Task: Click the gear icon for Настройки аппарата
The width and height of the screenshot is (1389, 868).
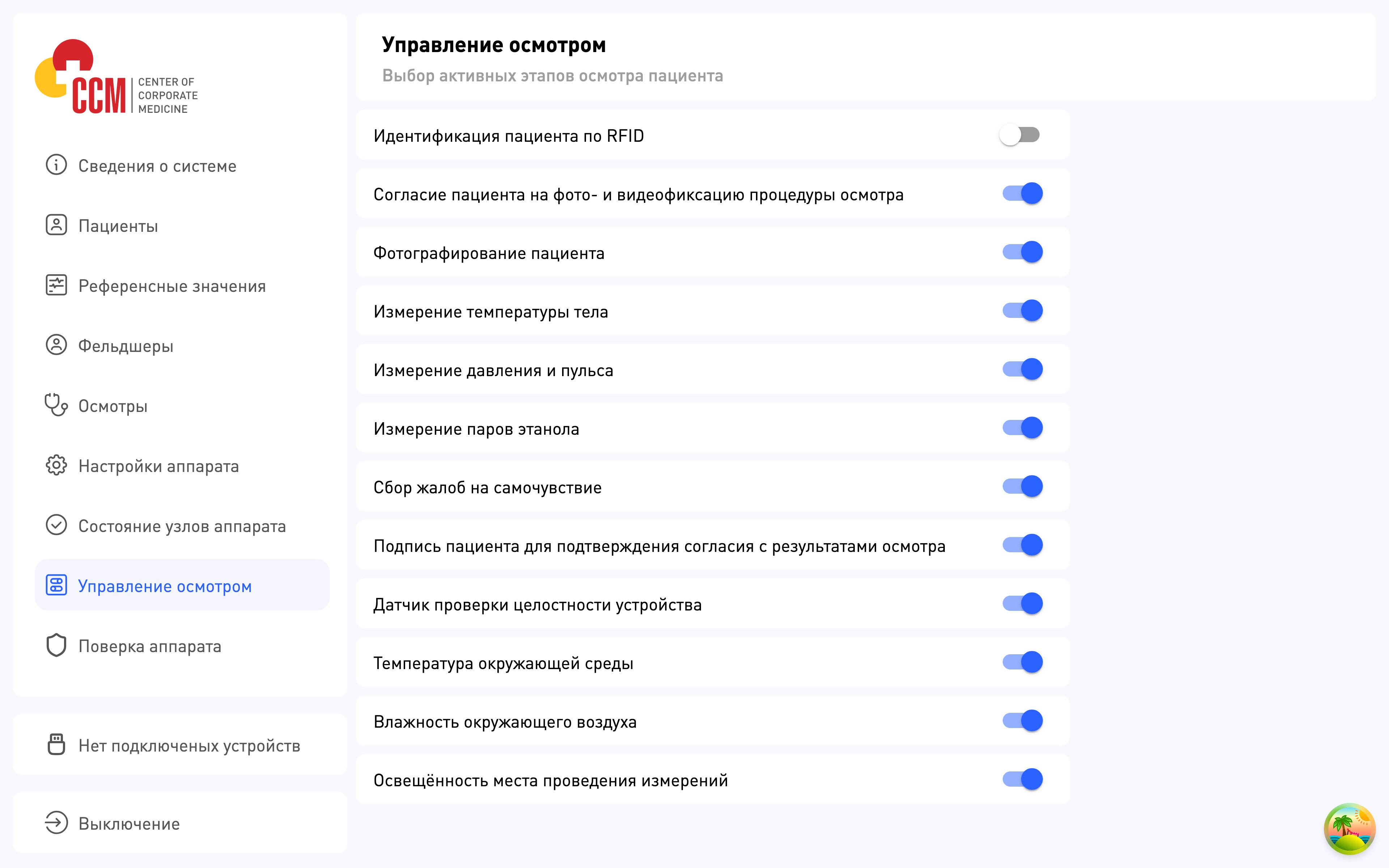Action: tap(56, 465)
